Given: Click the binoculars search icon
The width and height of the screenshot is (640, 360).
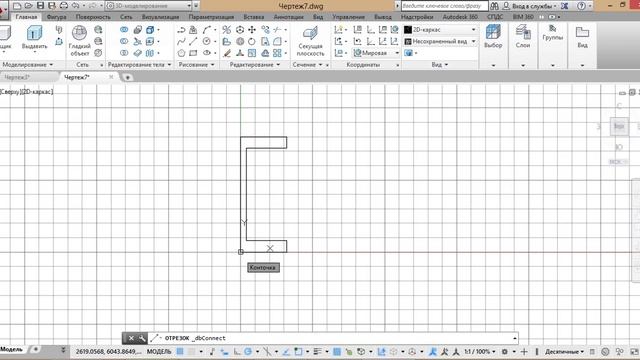Looking at the screenshot, I should (494, 6).
